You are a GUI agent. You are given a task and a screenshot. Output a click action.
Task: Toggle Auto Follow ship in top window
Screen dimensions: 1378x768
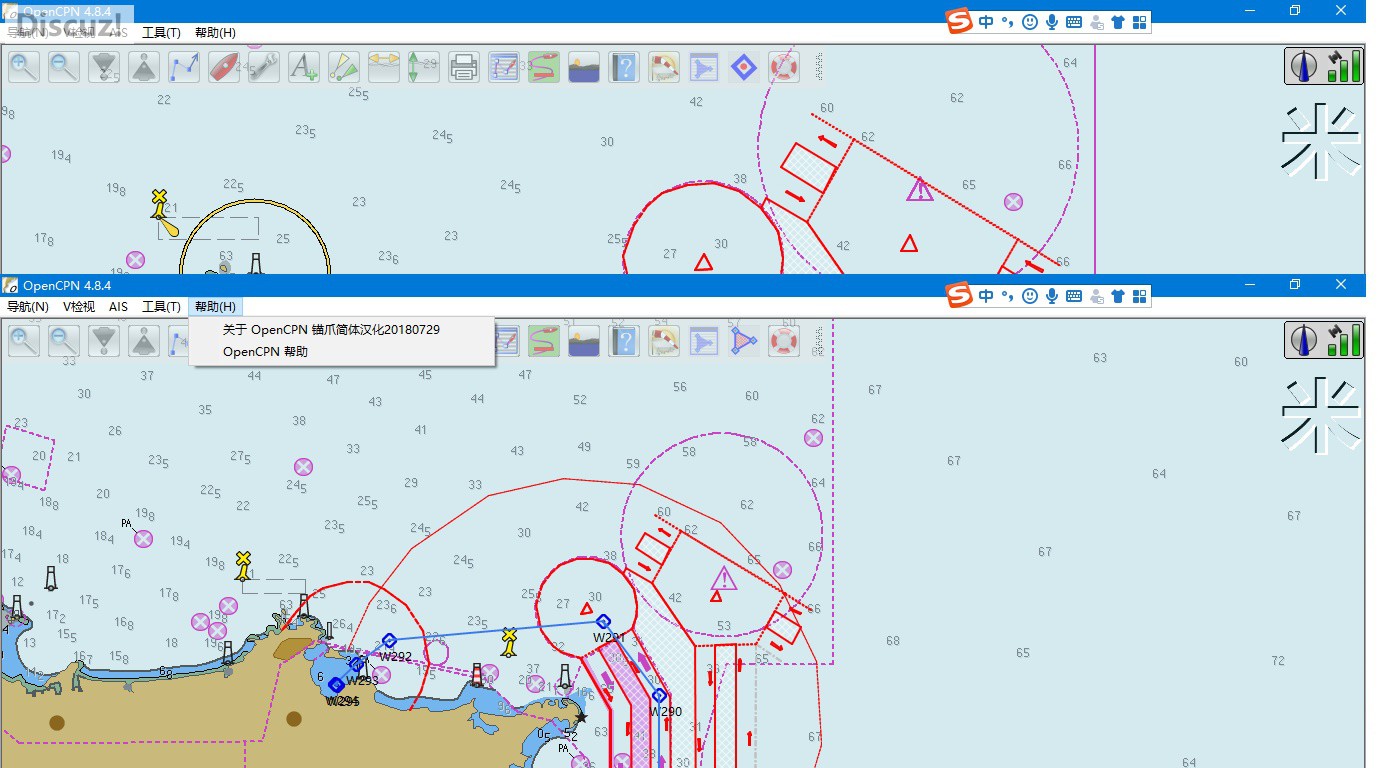coord(224,67)
